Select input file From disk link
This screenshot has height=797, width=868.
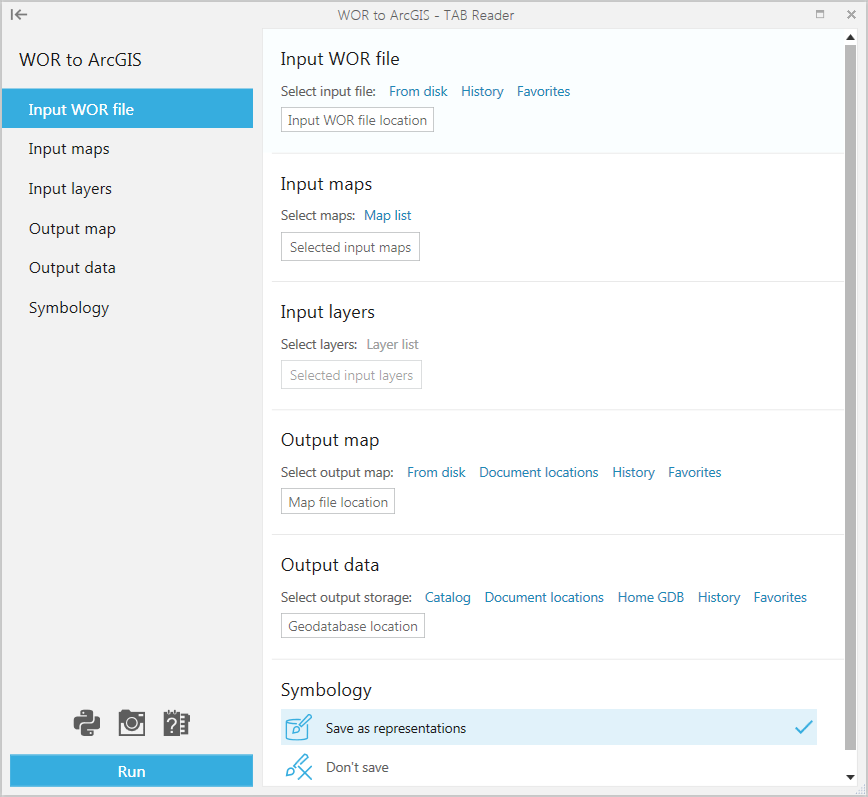click(418, 91)
